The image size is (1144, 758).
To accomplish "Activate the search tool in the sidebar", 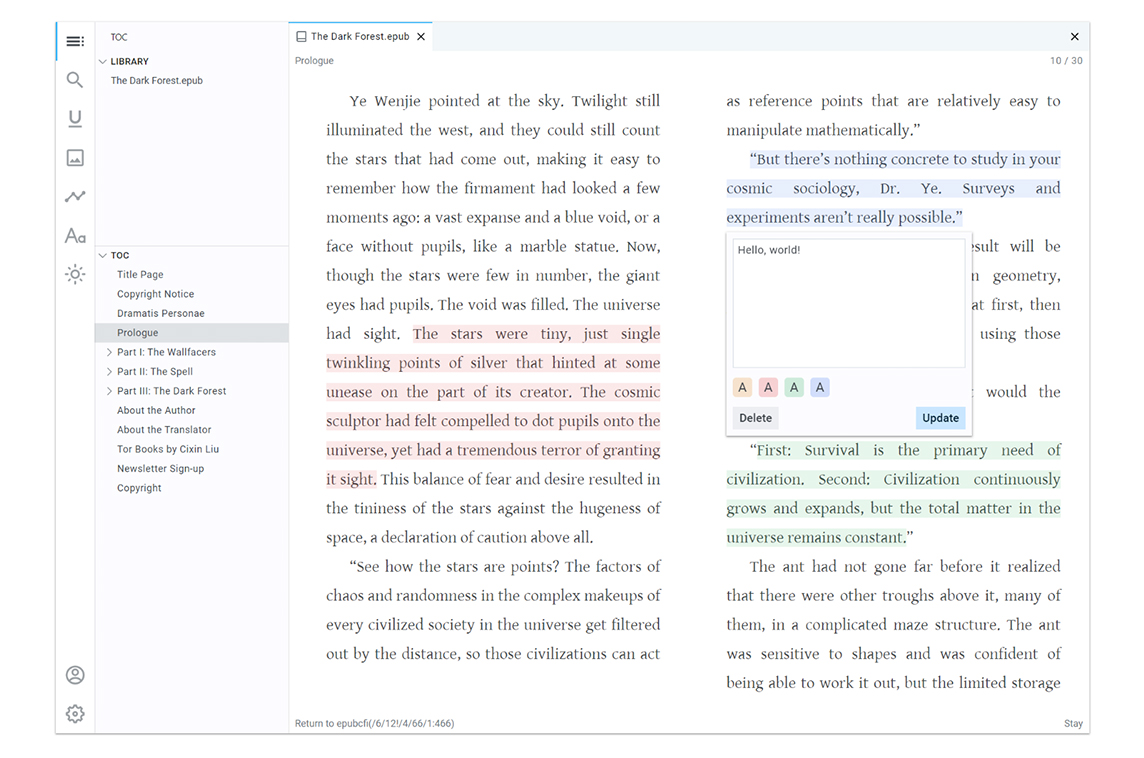I will pos(75,79).
